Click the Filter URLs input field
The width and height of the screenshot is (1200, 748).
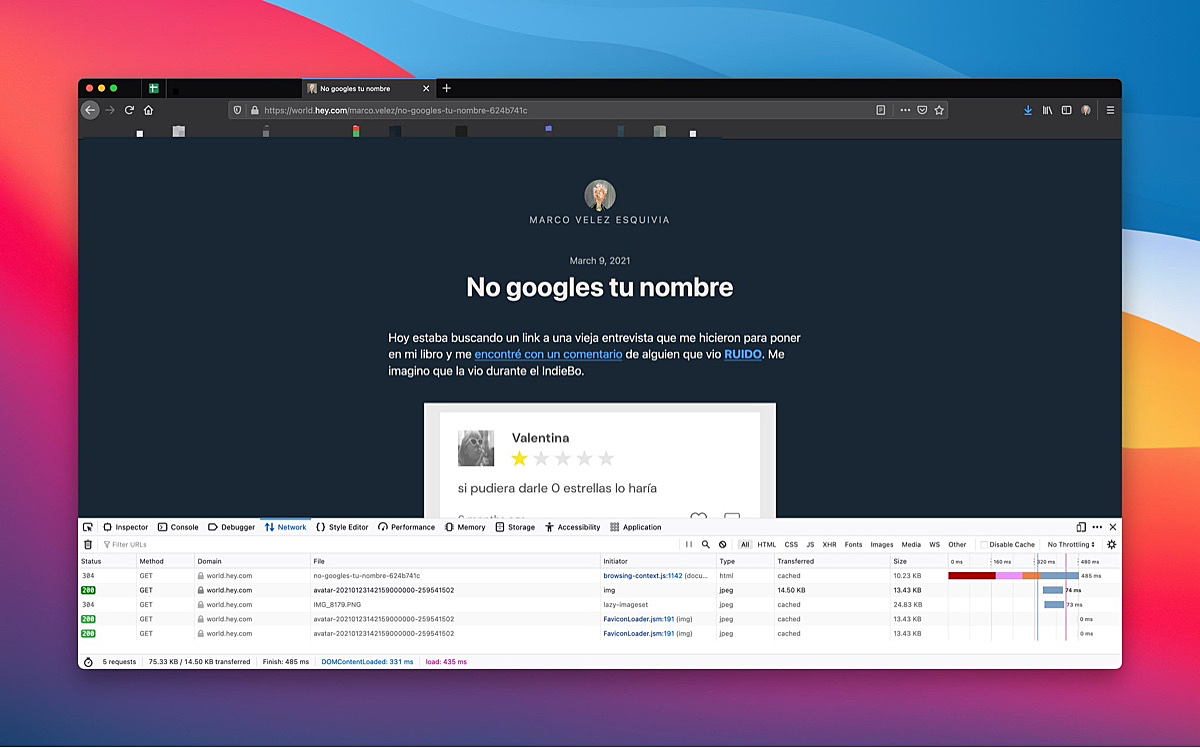(390, 544)
